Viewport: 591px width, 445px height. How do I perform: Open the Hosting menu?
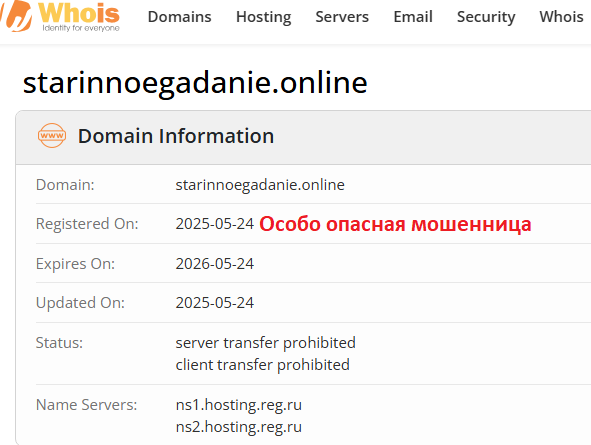coord(263,17)
